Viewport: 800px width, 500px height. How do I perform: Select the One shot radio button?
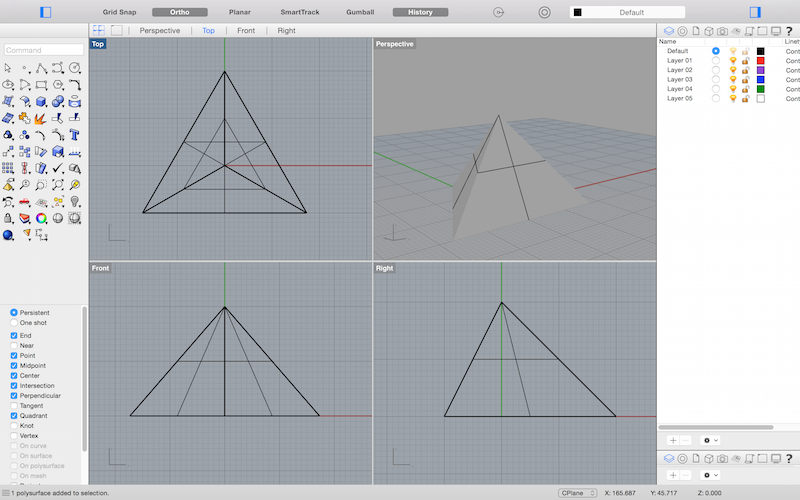click(x=14, y=322)
